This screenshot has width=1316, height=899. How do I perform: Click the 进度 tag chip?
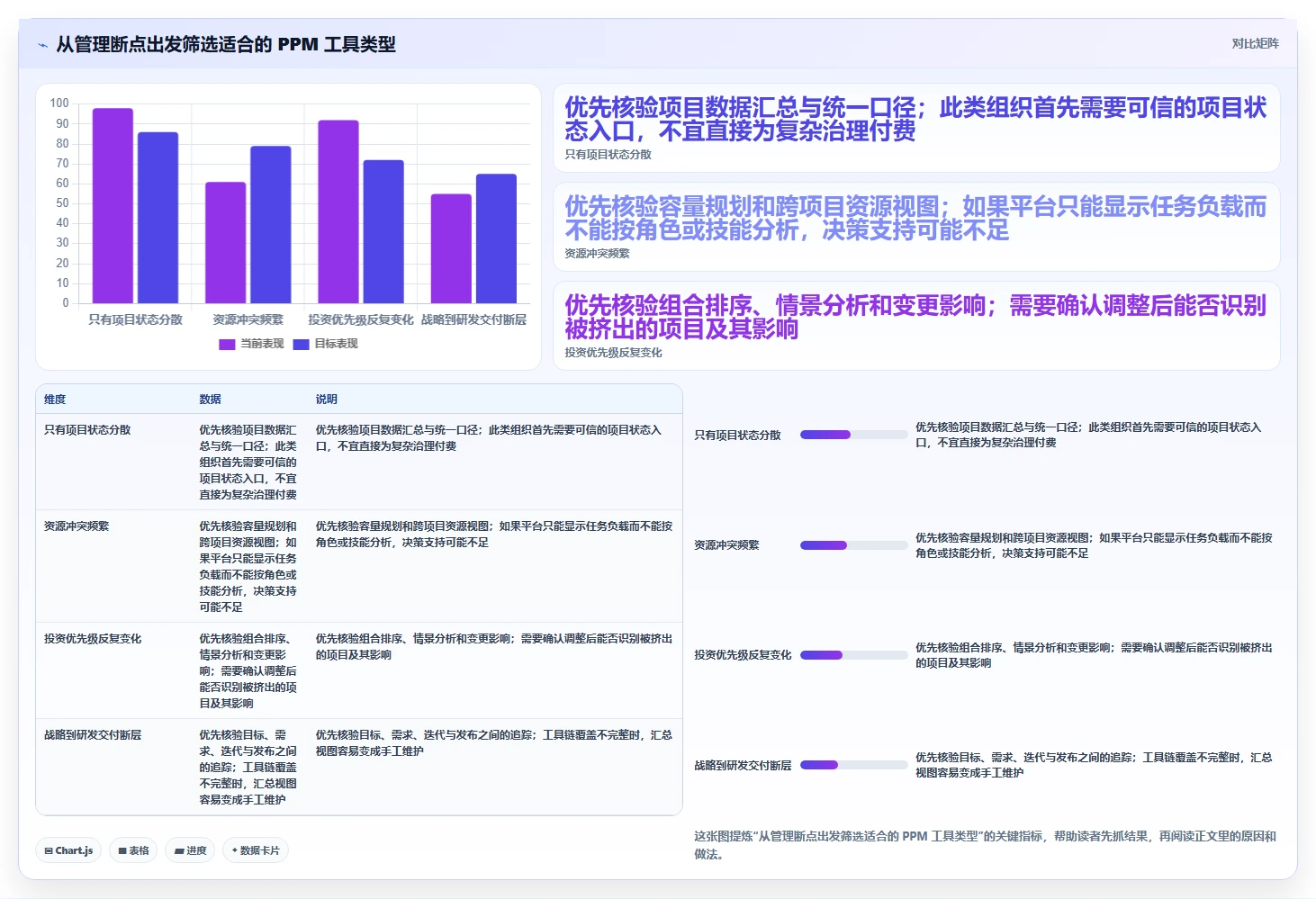pos(190,850)
